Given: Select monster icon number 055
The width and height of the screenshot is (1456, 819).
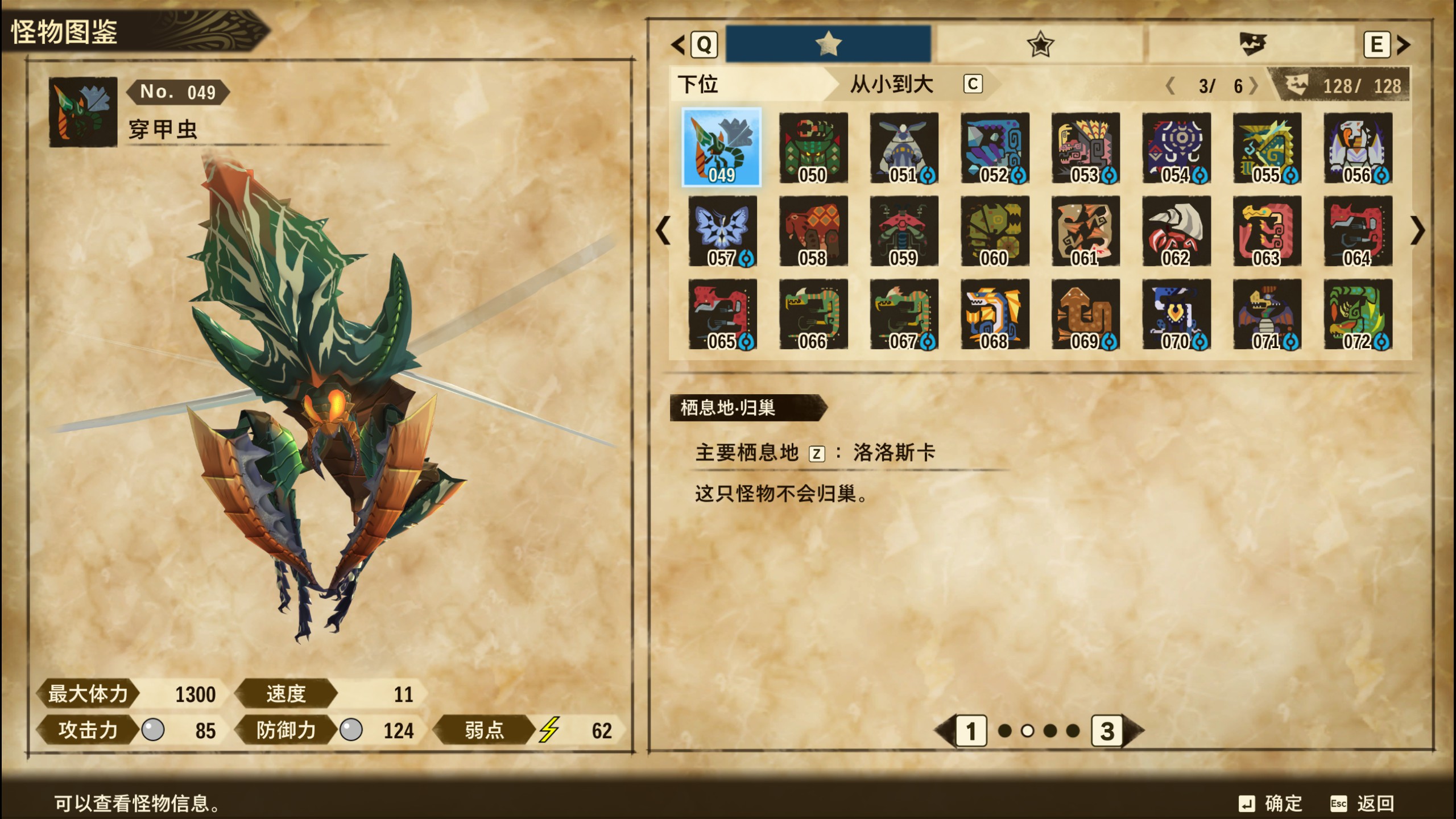Looking at the screenshot, I should click(x=1267, y=148).
